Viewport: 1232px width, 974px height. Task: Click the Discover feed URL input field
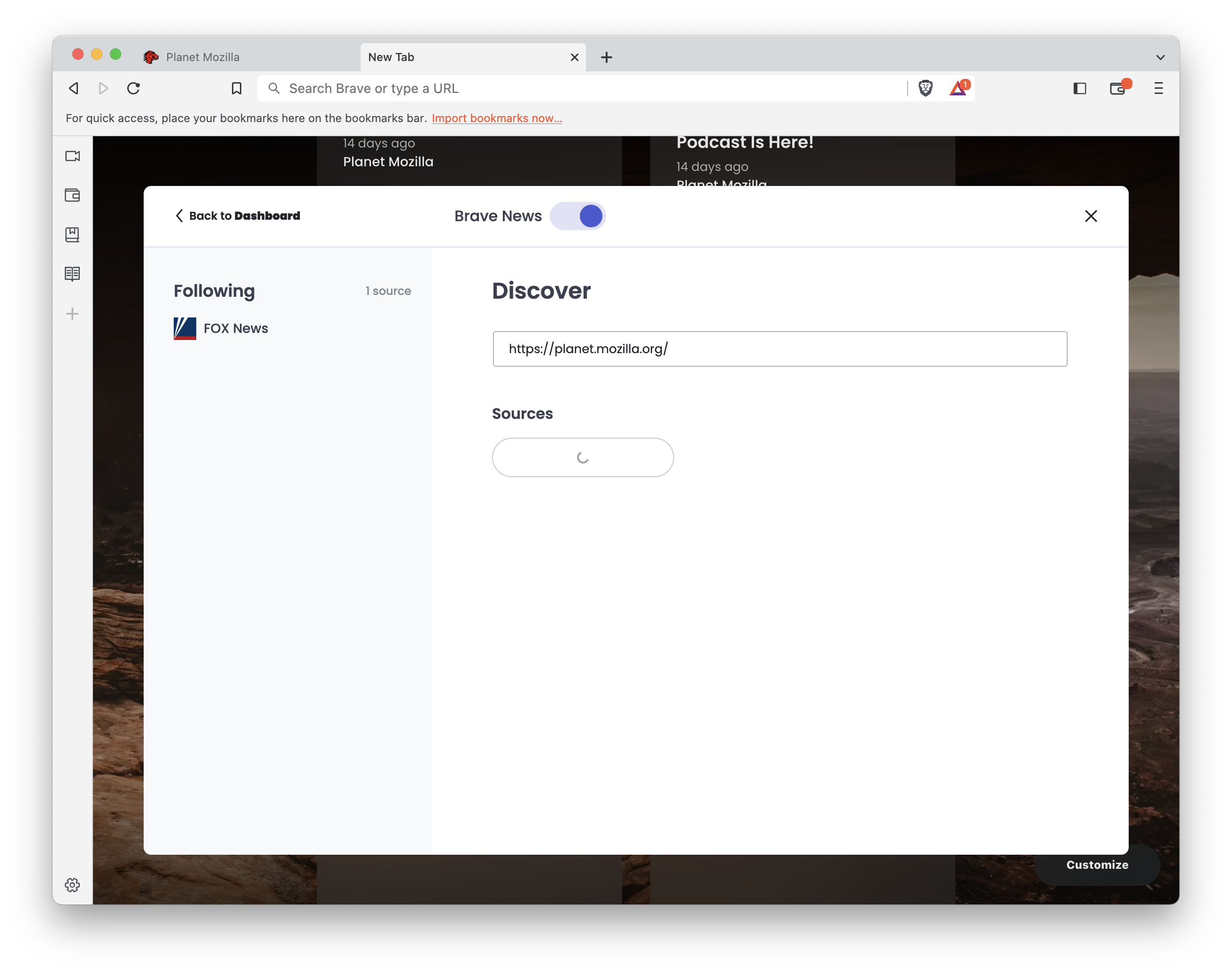click(x=779, y=348)
